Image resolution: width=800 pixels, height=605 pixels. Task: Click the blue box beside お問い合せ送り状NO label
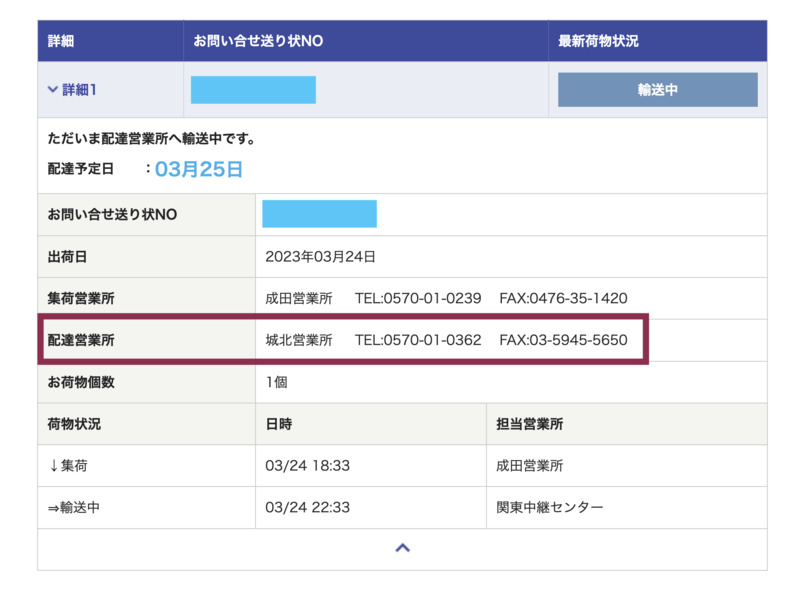coord(319,214)
